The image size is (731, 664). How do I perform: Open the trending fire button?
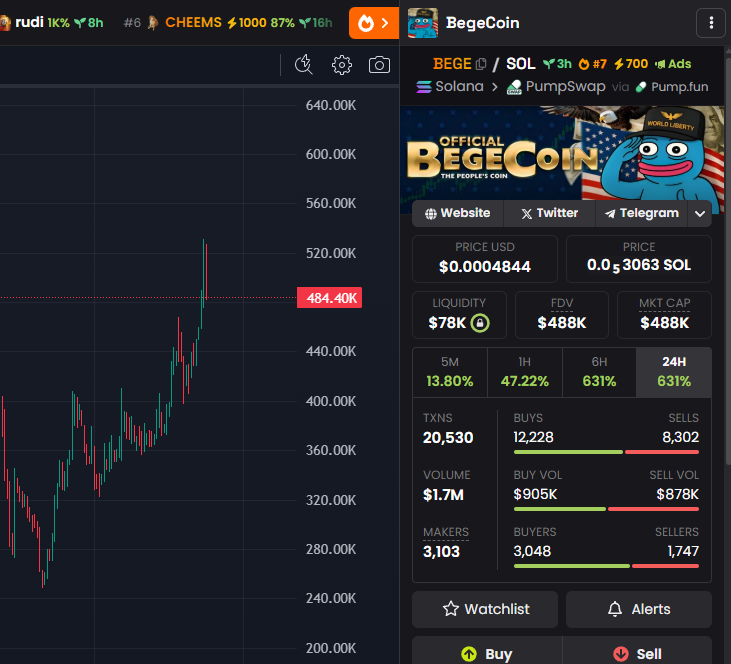[x=374, y=23]
